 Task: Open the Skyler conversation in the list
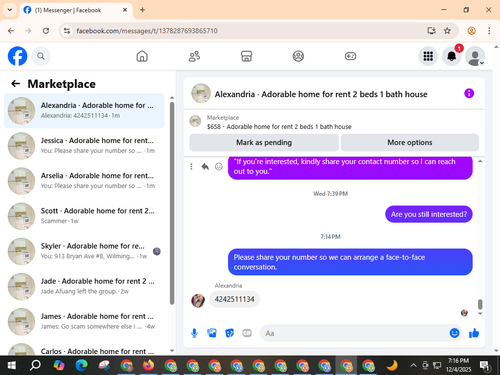[x=84, y=251]
